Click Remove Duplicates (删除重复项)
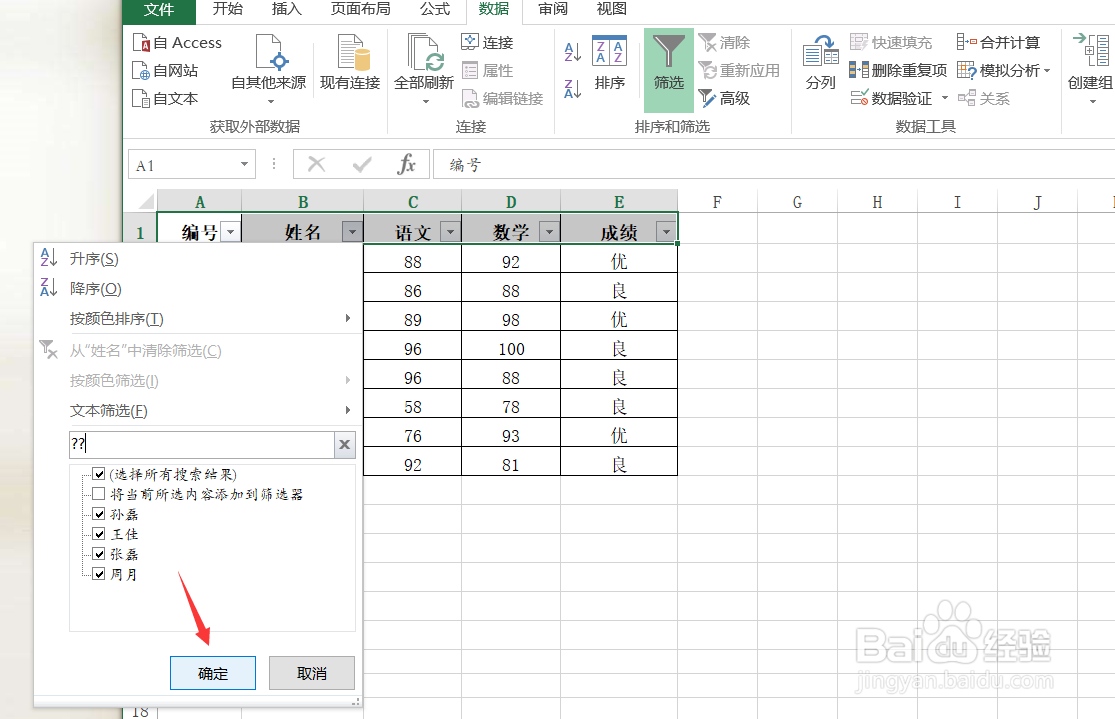1115x719 pixels. point(898,70)
